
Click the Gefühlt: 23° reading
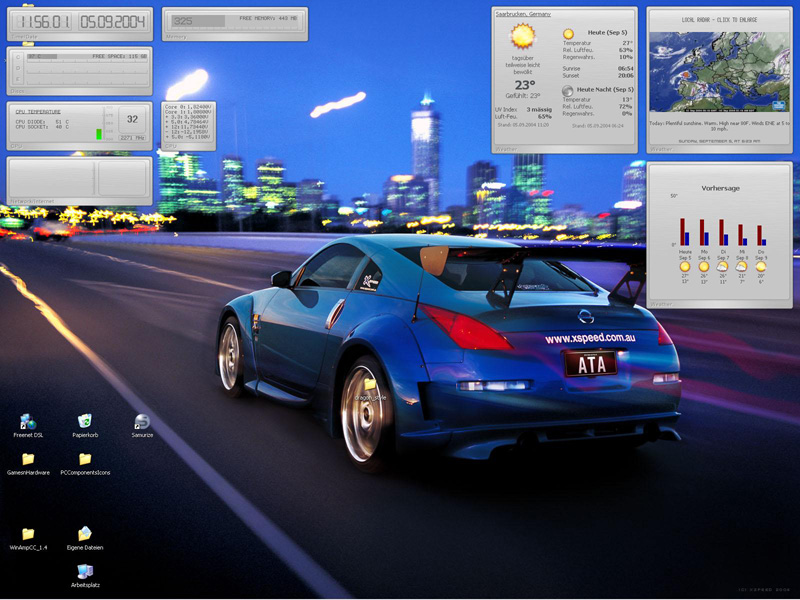[522, 96]
